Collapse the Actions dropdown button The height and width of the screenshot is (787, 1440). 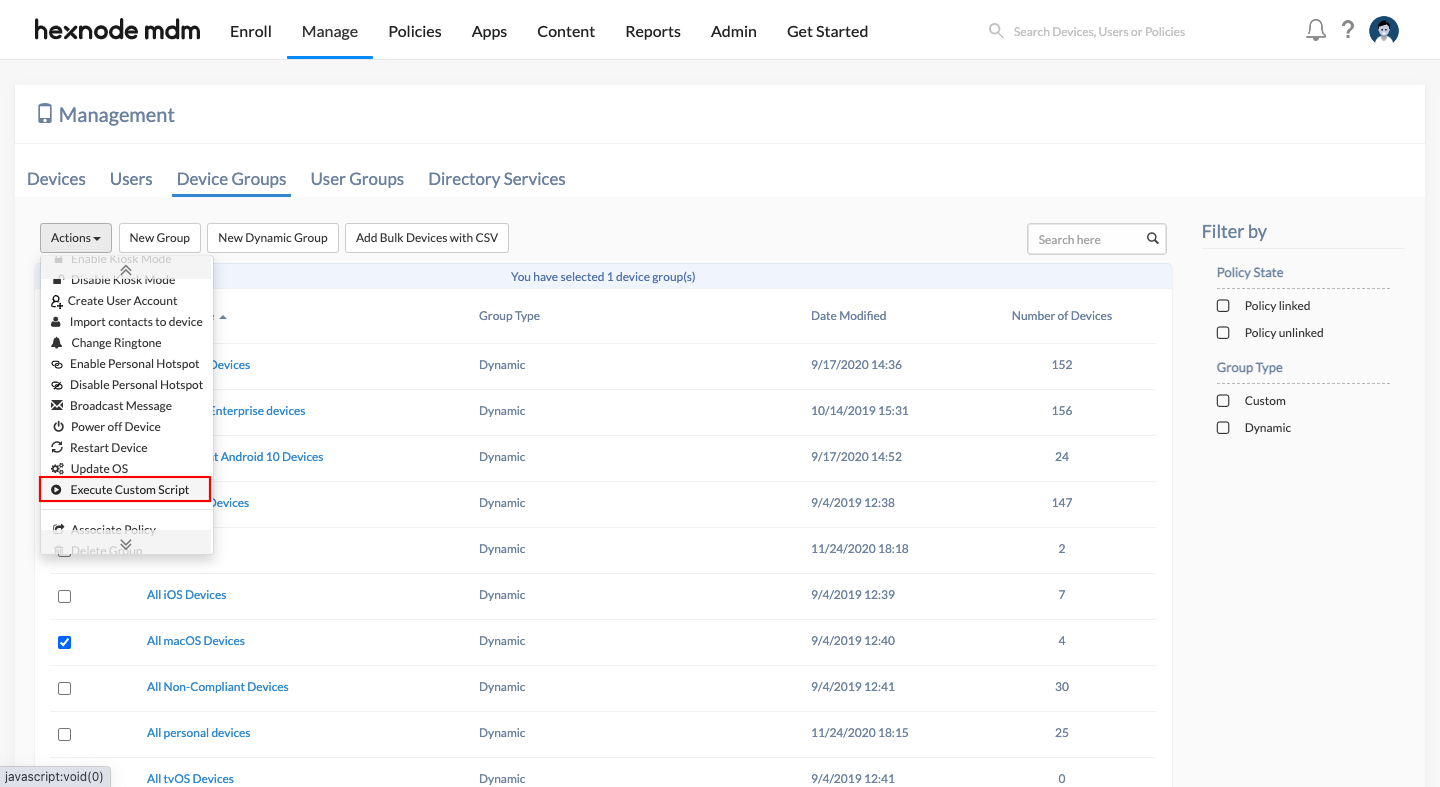tap(76, 238)
